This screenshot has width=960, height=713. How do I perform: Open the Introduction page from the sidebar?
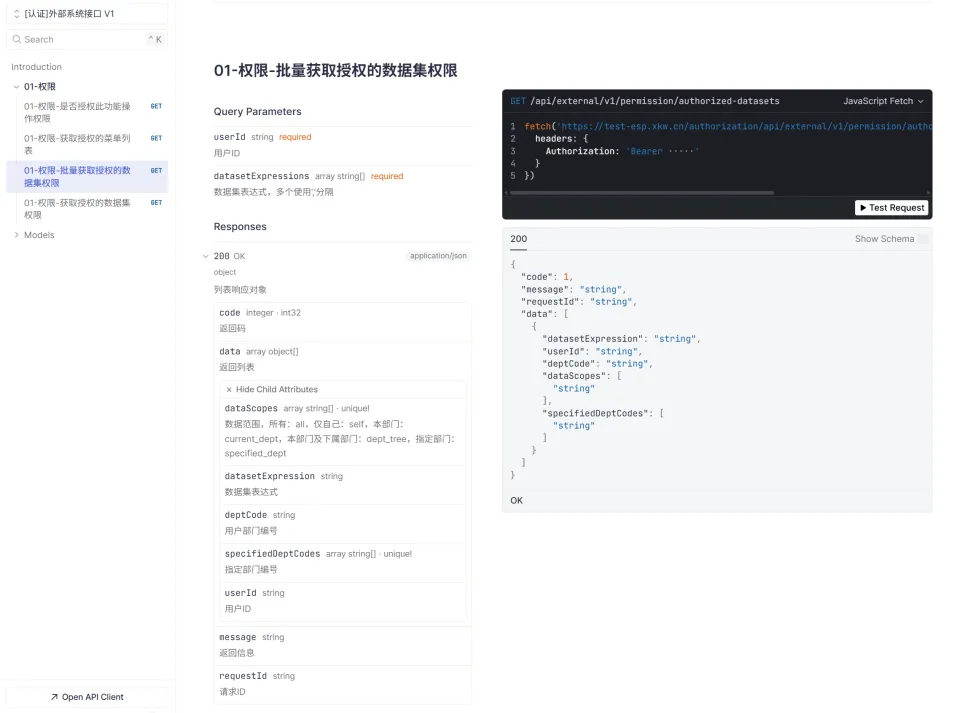(x=36, y=66)
